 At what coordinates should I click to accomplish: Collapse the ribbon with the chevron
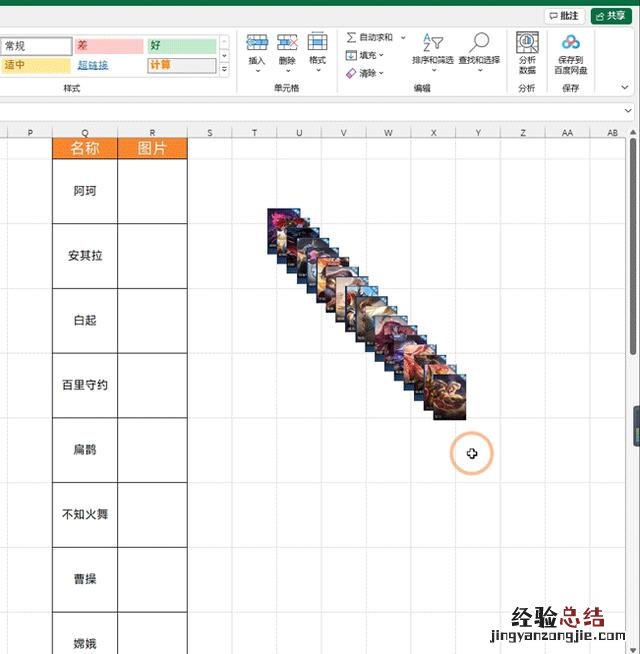coord(628,88)
